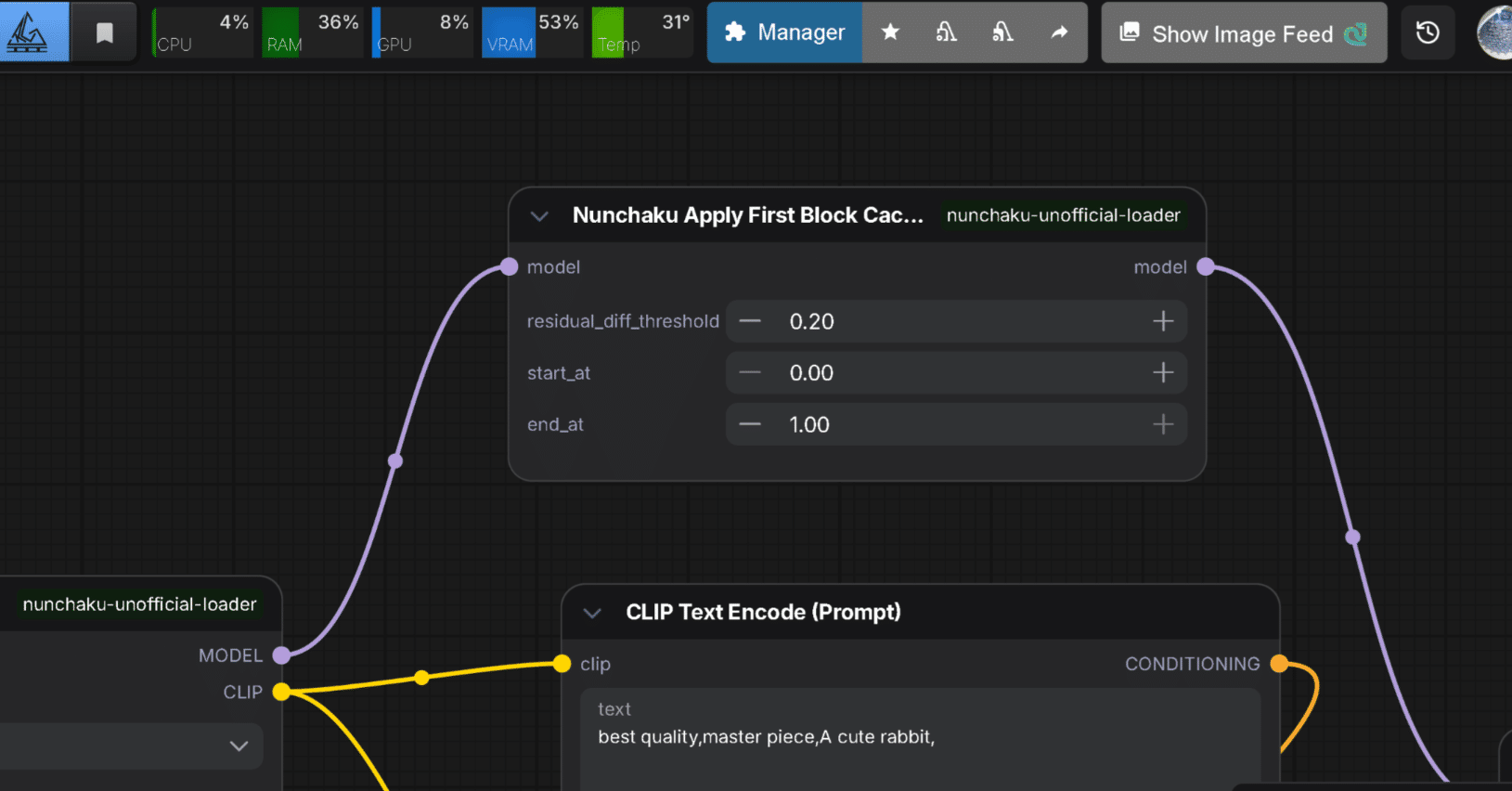Increase residual_diff_threshold with plus button

tap(1163, 321)
